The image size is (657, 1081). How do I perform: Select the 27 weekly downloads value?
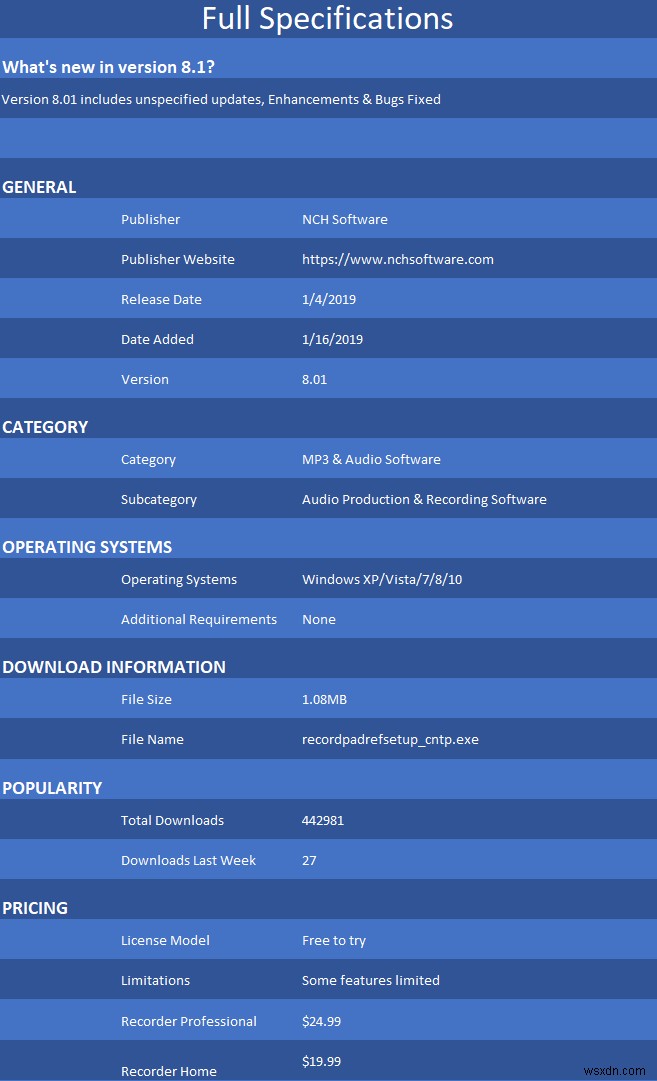coord(309,860)
